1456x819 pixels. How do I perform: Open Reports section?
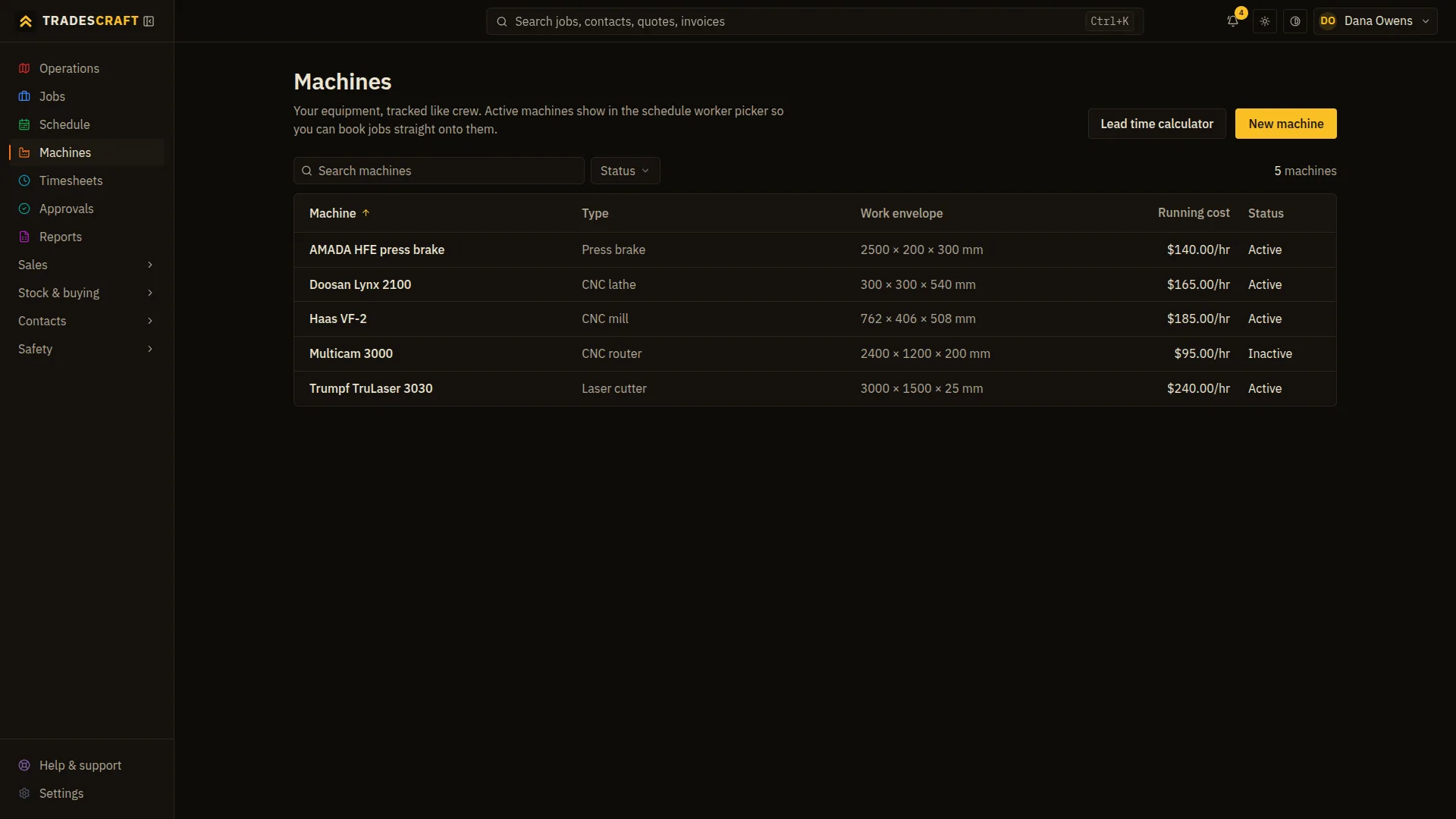tap(86, 237)
